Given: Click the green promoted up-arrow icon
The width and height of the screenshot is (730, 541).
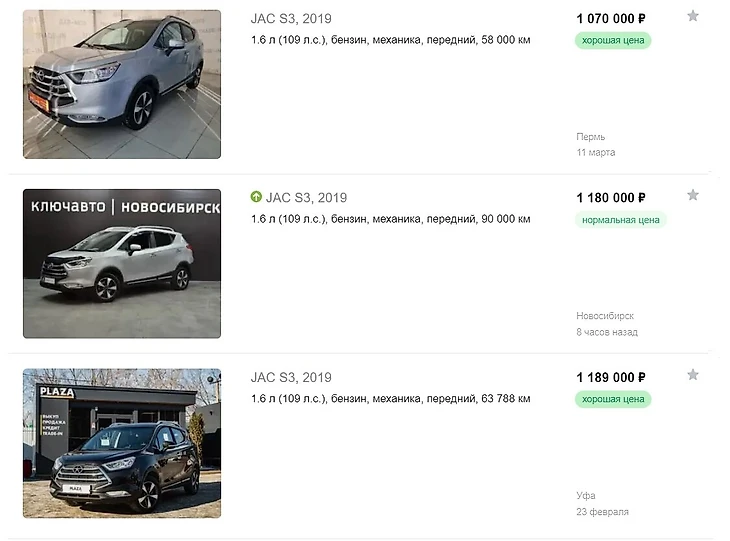Looking at the screenshot, I should (256, 198).
